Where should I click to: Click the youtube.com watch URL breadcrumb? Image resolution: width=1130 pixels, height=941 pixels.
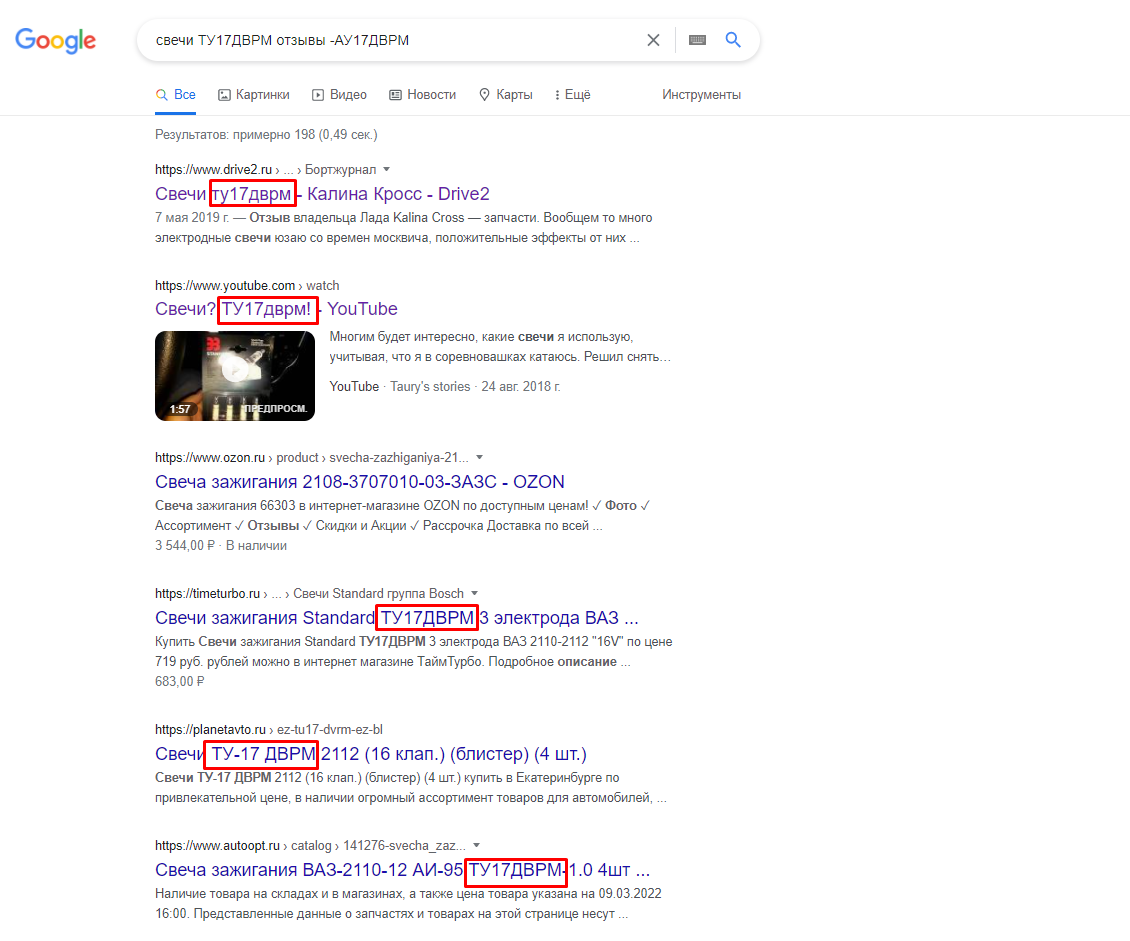pyautogui.click(x=246, y=285)
